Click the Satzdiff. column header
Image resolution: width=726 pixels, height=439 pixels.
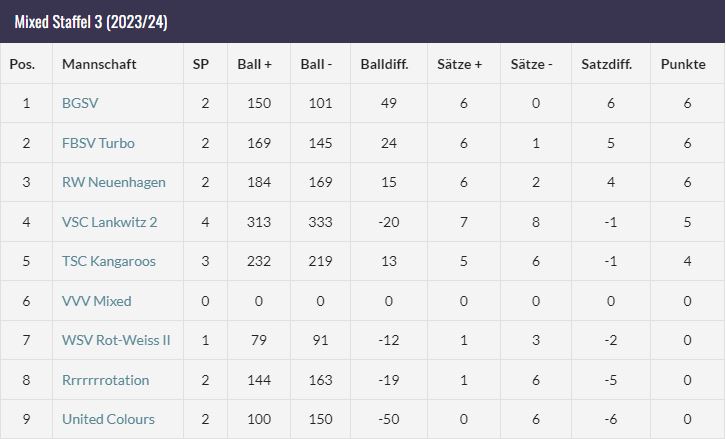pyautogui.click(x=607, y=64)
